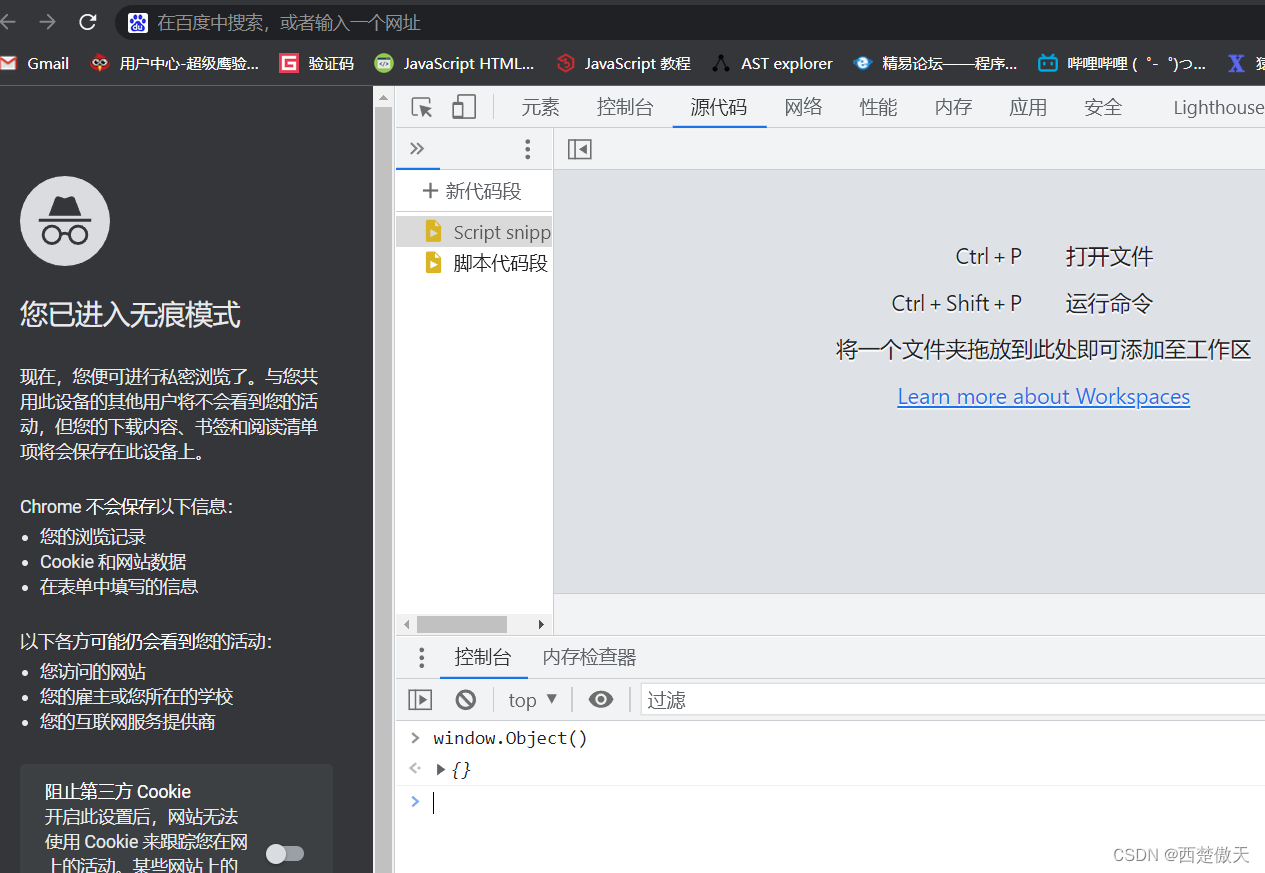Image resolution: width=1265 pixels, height=873 pixels.
Task: Open Gmail from the bookmarks bar
Action: click(x=35, y=62)
